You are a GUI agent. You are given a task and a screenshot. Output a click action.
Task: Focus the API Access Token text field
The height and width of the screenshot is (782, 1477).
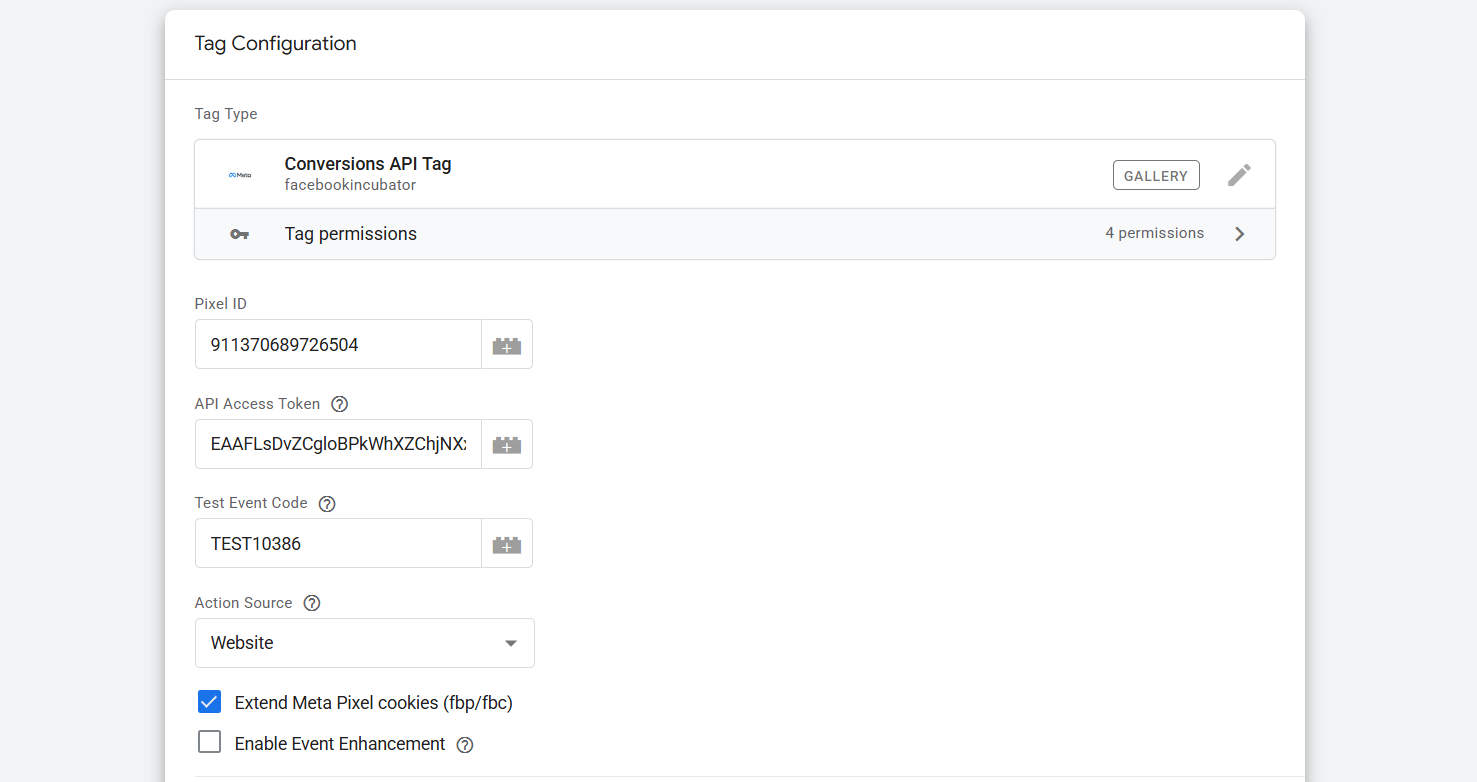(338, 444)
